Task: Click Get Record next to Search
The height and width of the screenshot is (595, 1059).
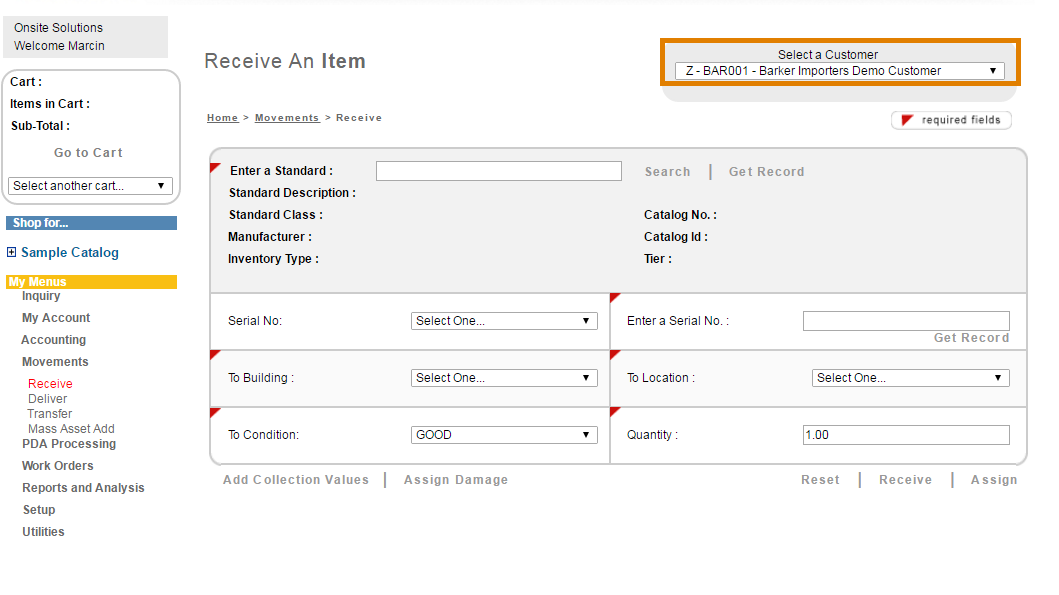Action: click(766, 172)
